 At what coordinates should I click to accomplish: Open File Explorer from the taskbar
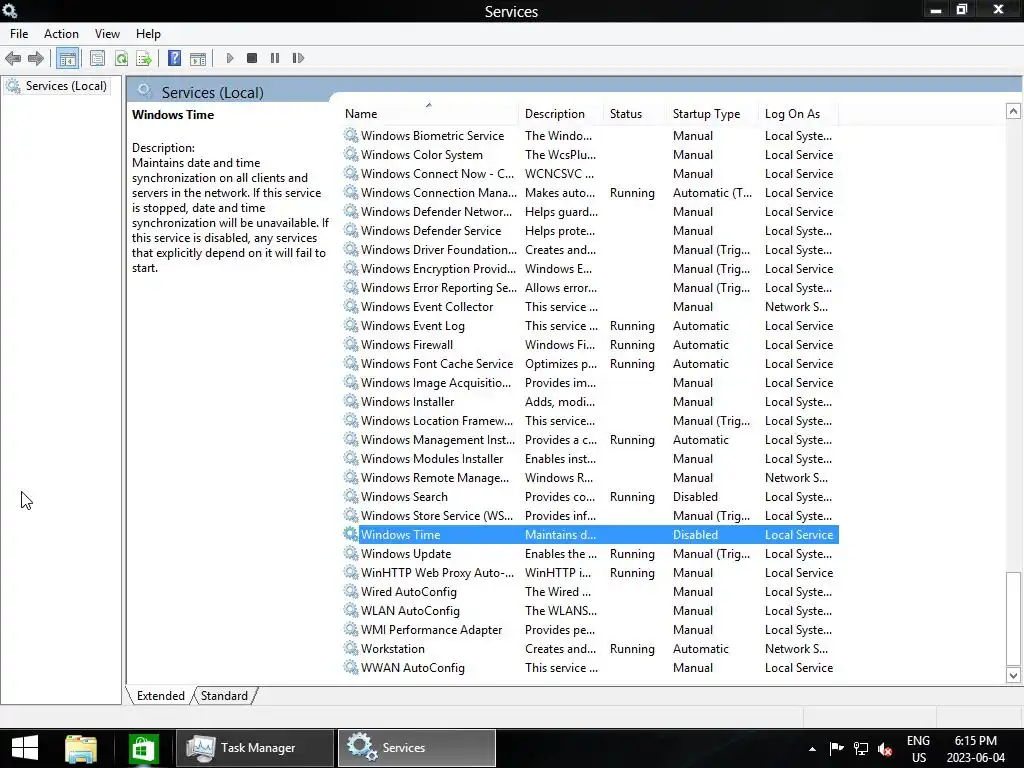click(81, 748)
